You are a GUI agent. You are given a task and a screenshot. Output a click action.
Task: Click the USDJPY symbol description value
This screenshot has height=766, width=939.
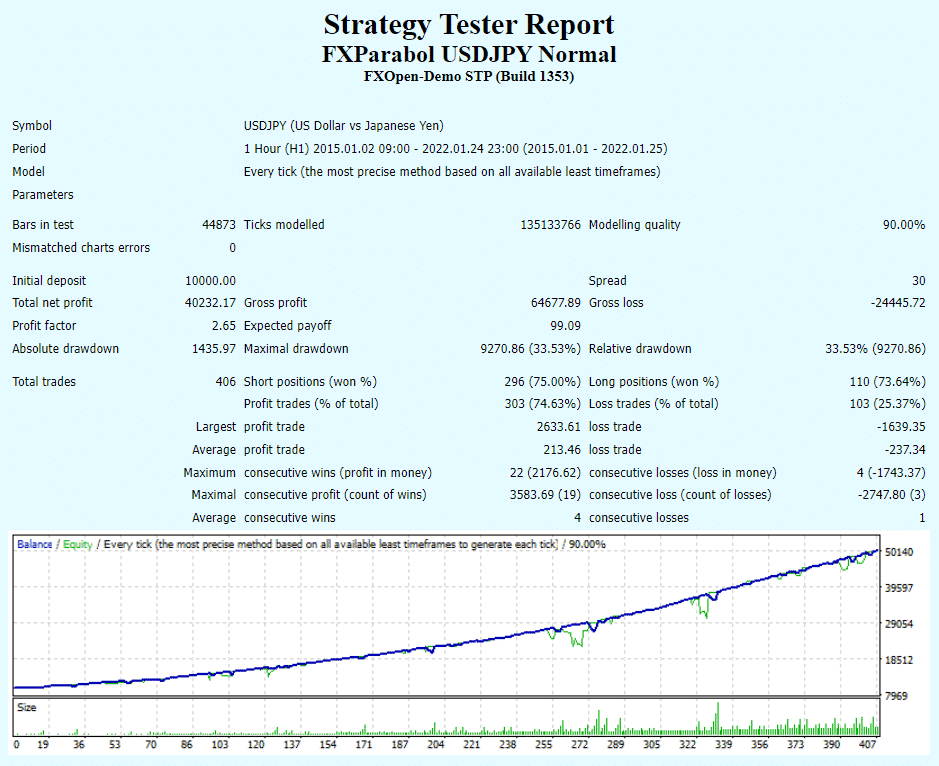[340, 125]
